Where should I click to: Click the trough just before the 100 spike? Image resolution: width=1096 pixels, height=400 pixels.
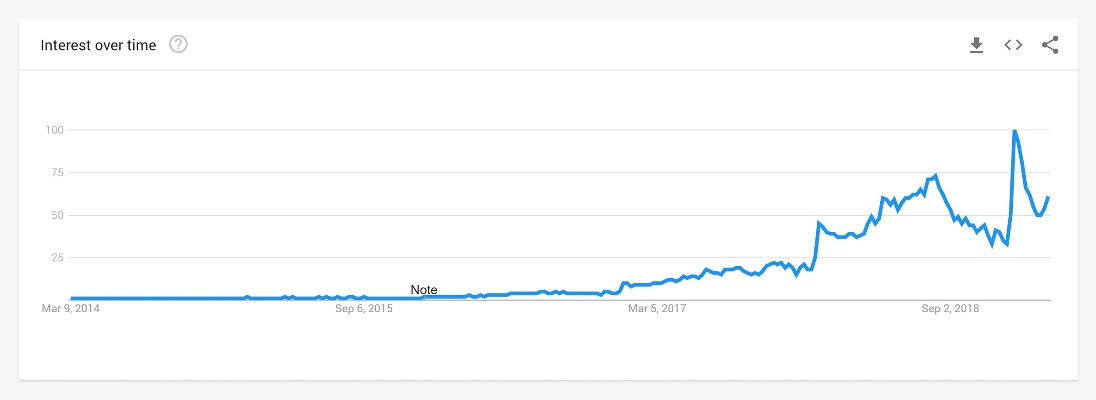(1007, 244)
